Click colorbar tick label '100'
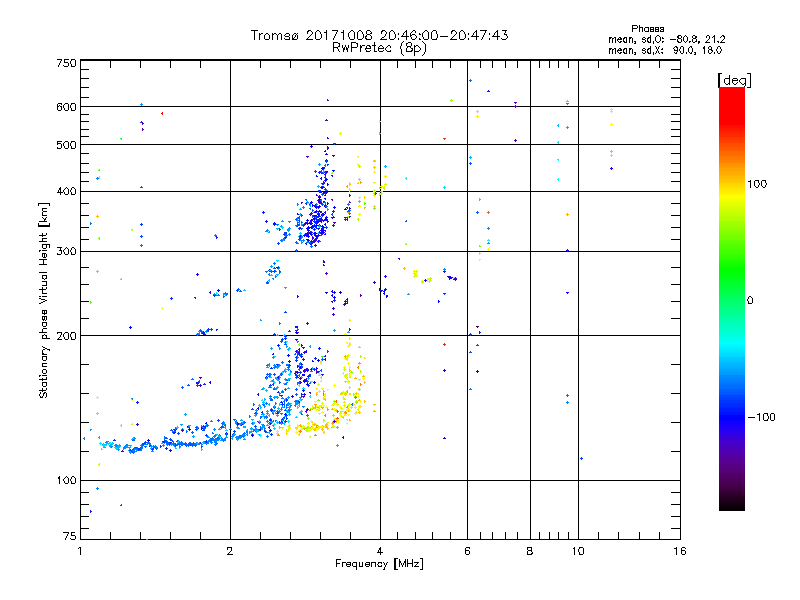This screenshot has height=600, width=800. coord(757,184)
